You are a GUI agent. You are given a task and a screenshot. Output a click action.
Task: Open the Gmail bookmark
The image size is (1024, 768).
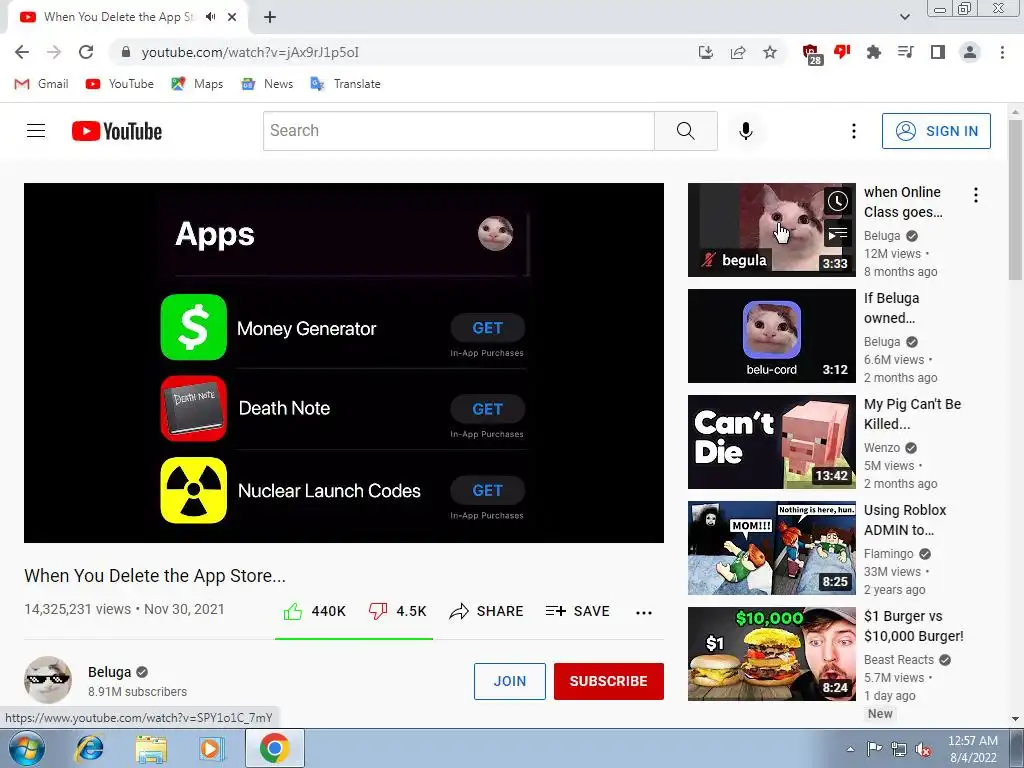(x=41, y=84)
